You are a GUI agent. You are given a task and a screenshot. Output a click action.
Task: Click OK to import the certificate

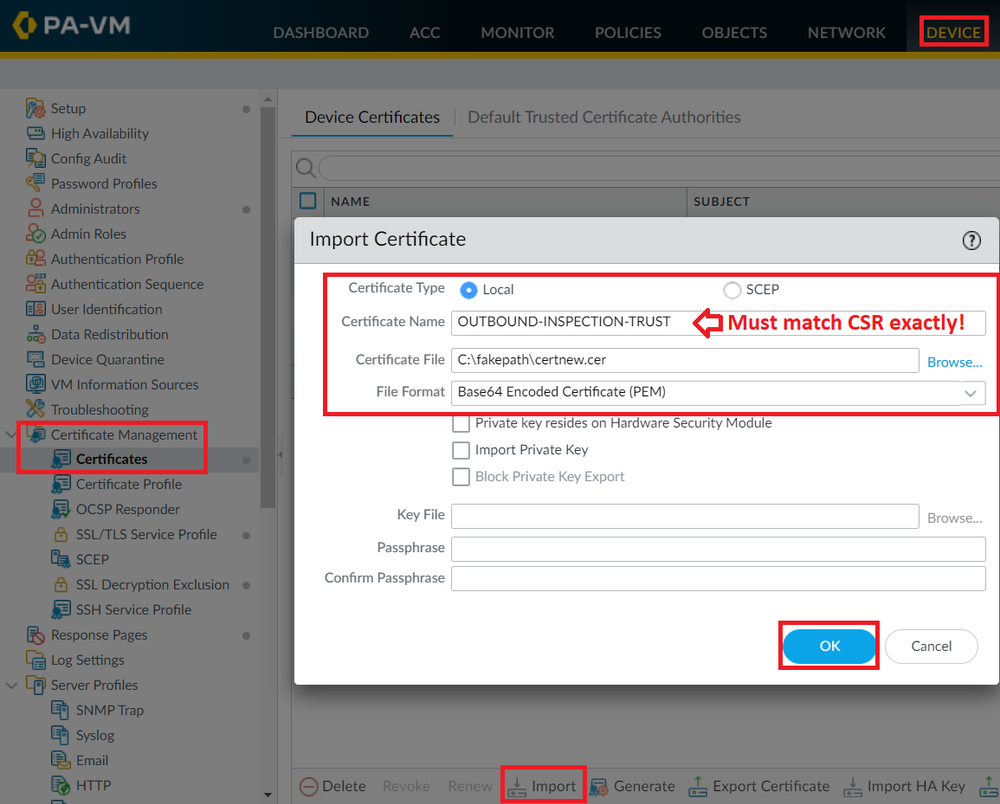click(828, 646)
